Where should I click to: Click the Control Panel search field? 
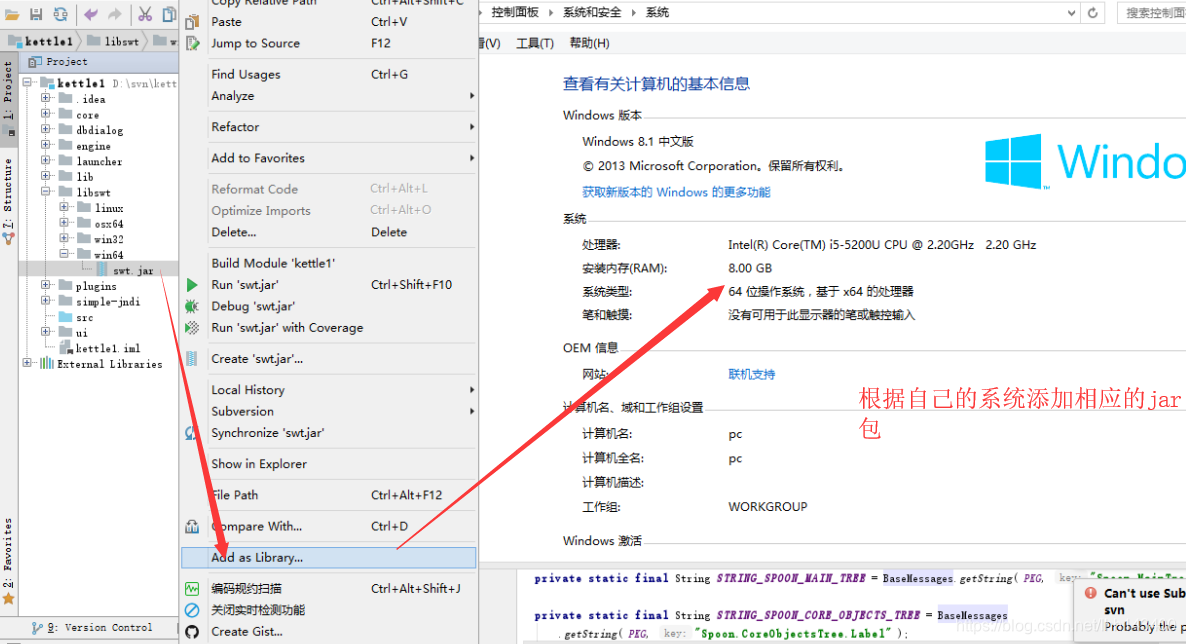[1151, 13]
